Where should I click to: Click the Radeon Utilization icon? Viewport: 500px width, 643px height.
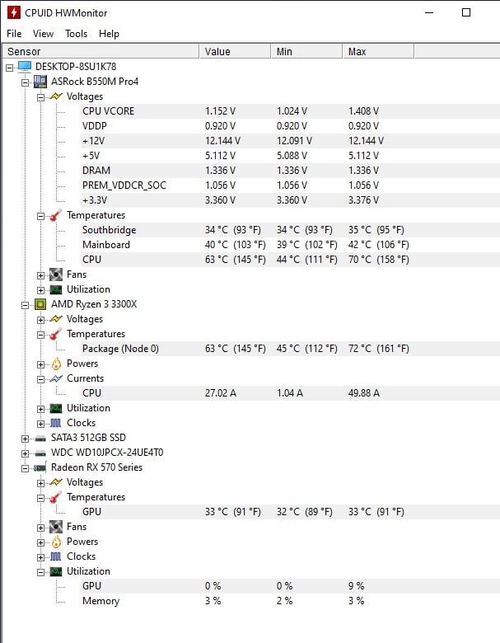(x=56, y=571)
